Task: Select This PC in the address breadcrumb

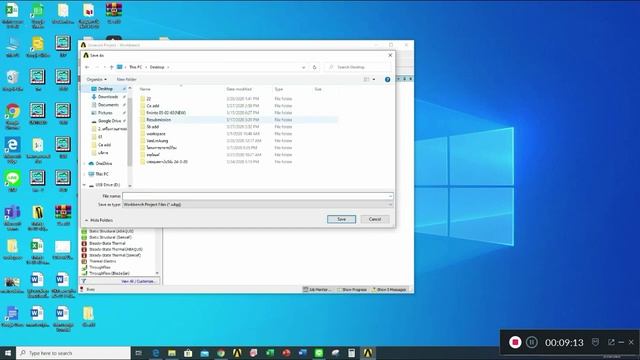Action: (x=136, y=67)
